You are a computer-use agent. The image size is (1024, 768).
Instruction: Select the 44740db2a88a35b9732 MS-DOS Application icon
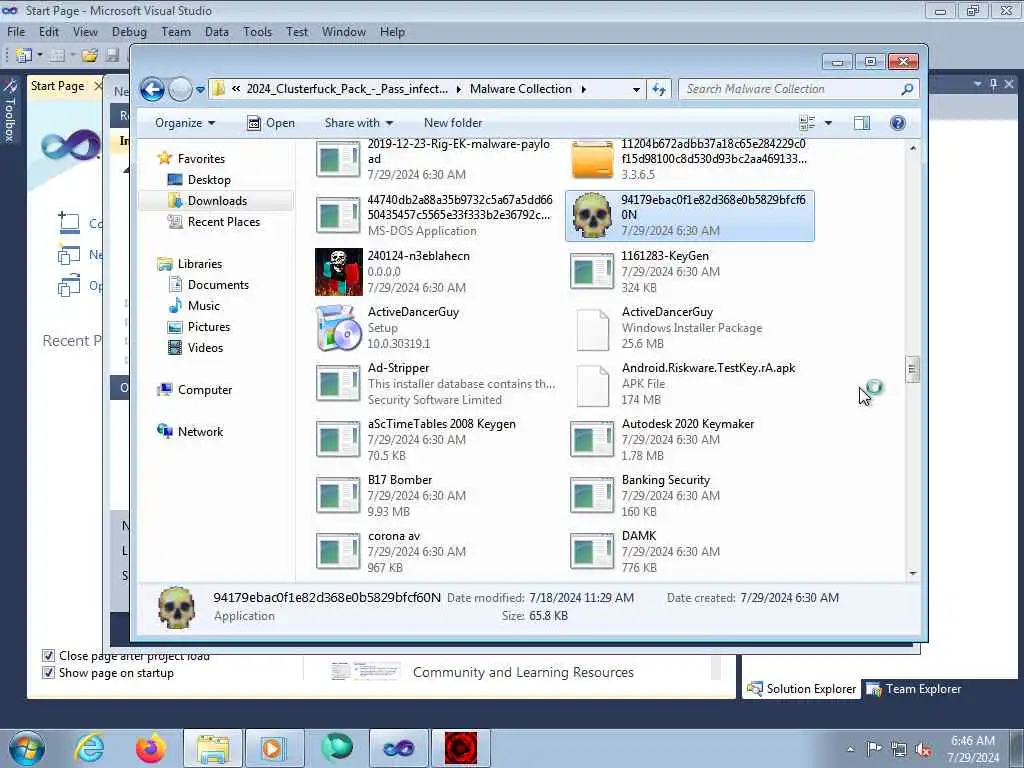(x=338, y=216)
